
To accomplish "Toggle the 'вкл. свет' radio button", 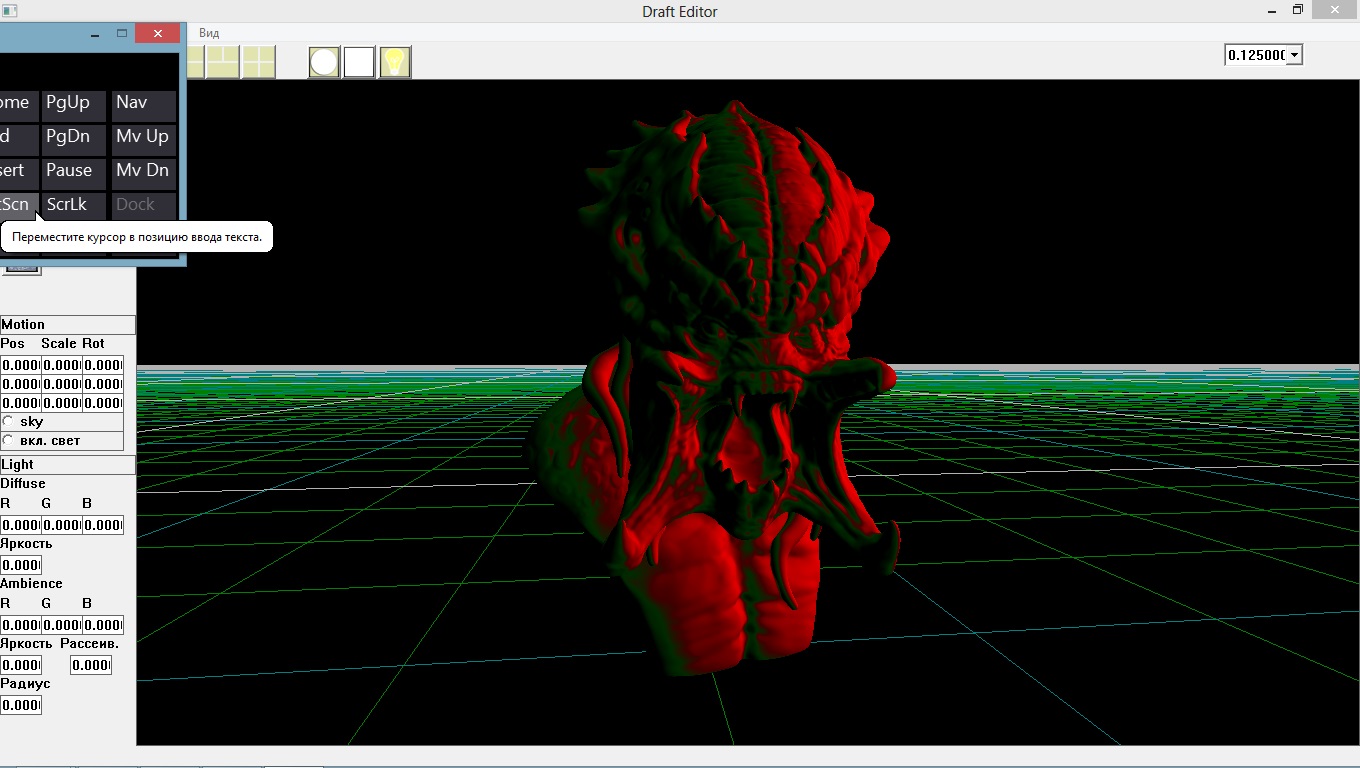I will coord(9,441).
